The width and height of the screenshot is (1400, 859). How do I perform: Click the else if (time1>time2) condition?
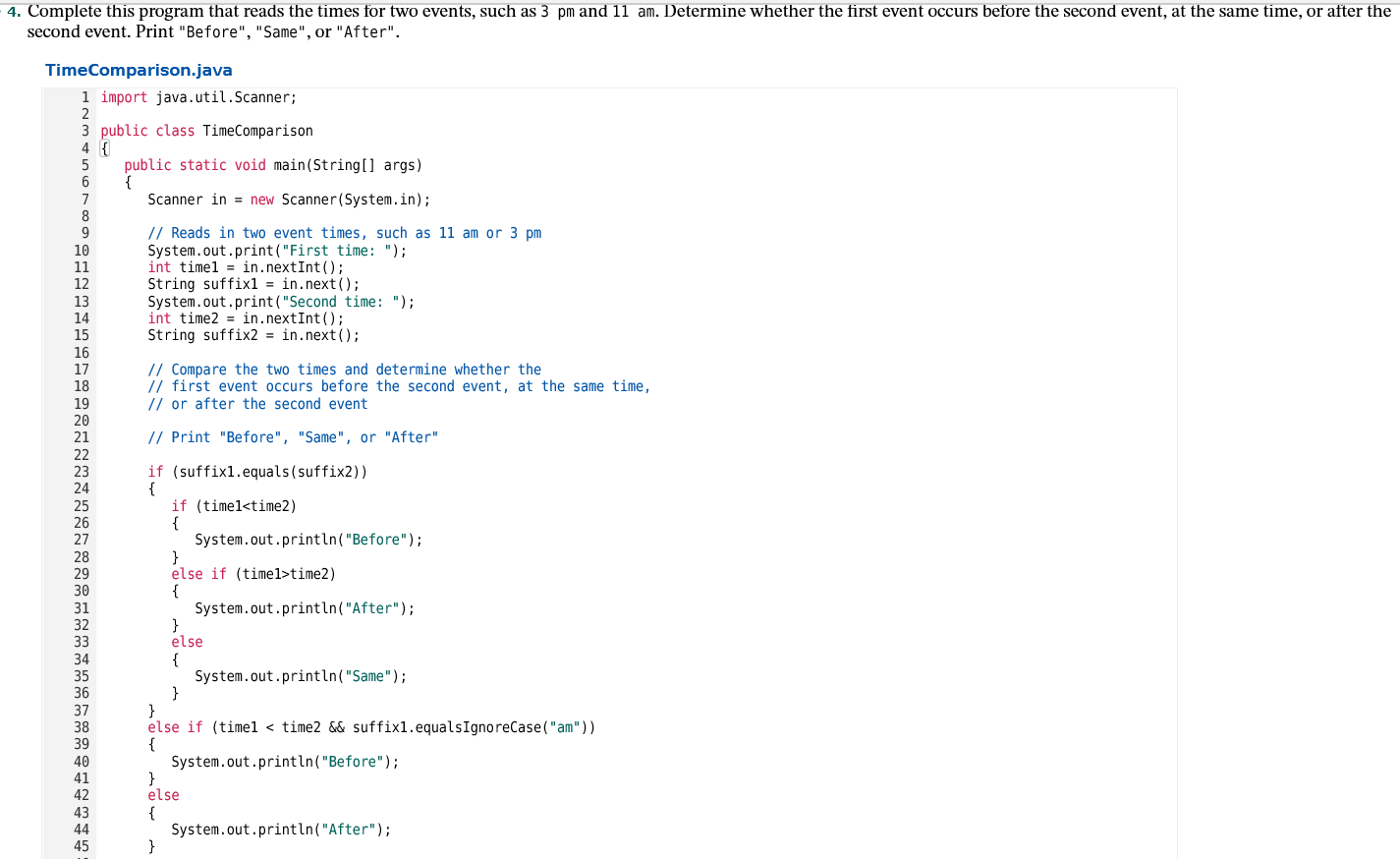261,573
